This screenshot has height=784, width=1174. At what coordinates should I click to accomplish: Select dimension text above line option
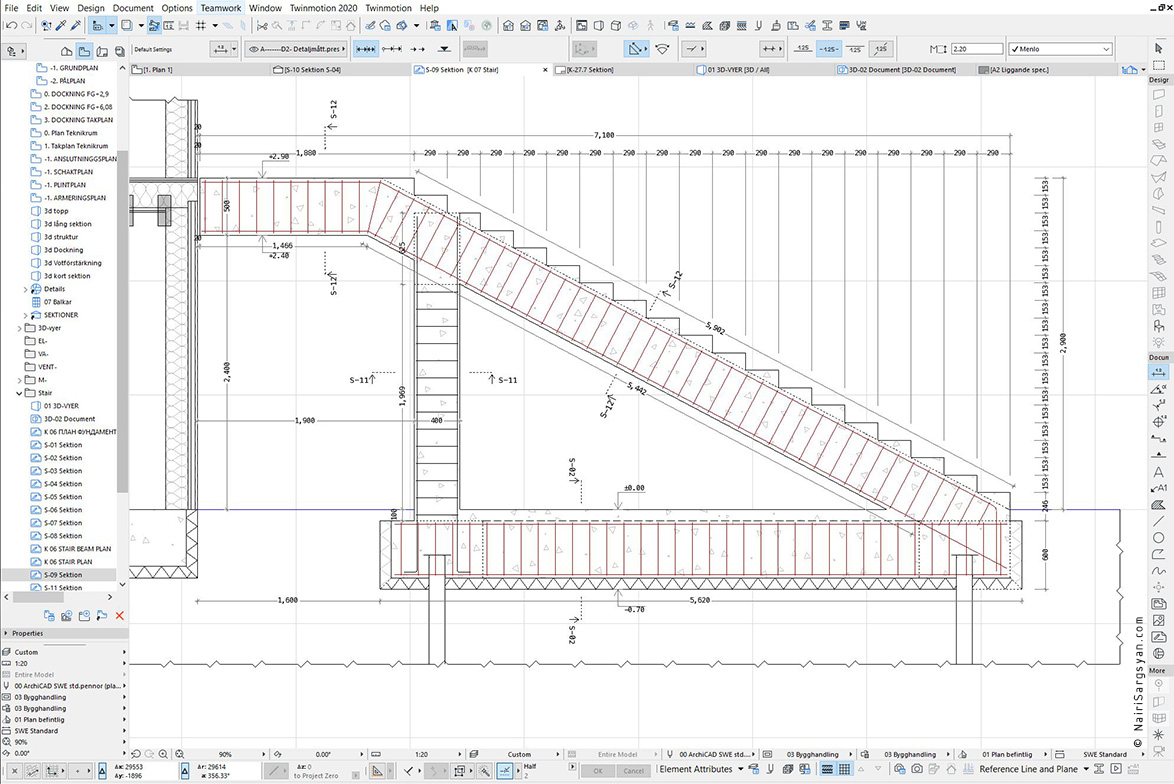[803, 49]
